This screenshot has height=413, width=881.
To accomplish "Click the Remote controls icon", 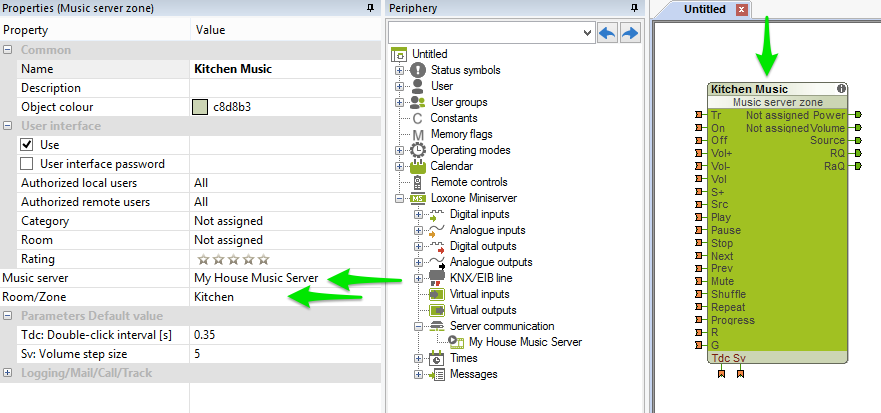I will [418, 182].
